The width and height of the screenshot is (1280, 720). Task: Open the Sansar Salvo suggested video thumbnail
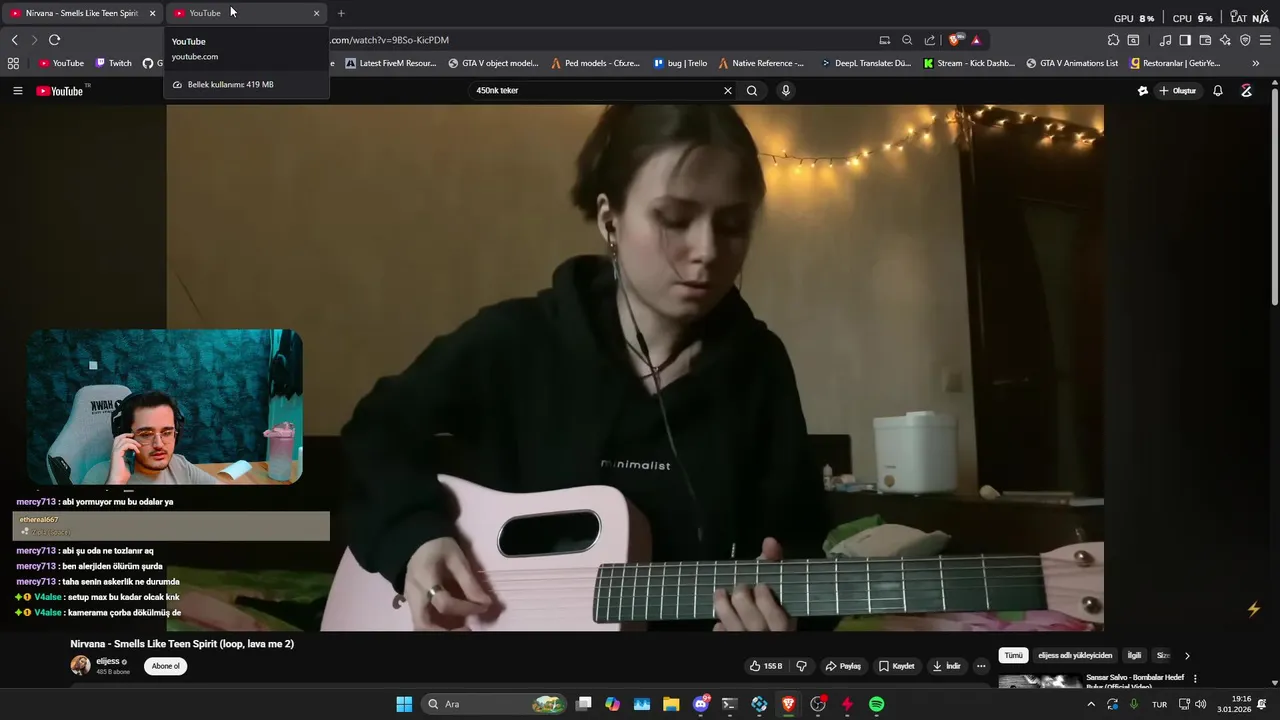coord(1040,682)
